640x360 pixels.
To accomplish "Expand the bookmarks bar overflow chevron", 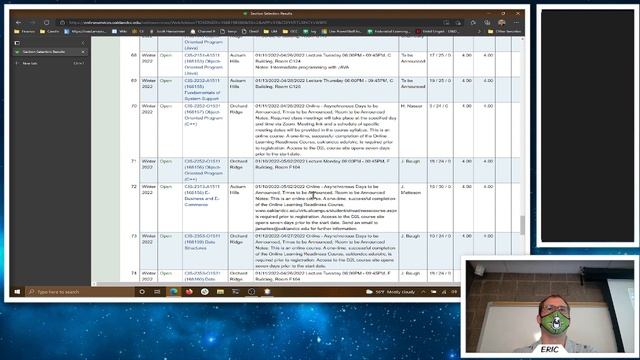I will tap(479, 31).
